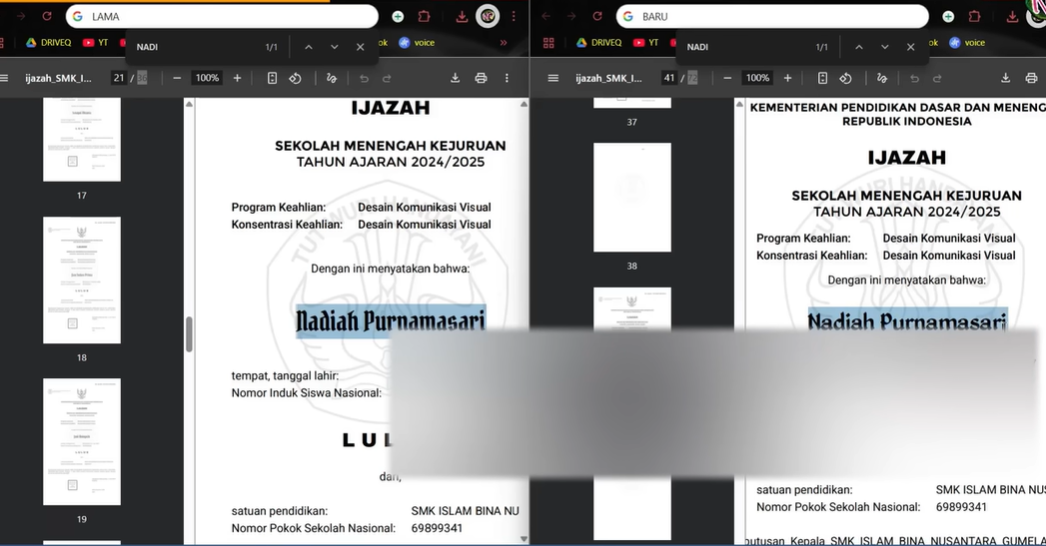The image size is (1046, 546).
Task: Download the PDF in BARU window toolbar
Action: [x=1005, y=78]
